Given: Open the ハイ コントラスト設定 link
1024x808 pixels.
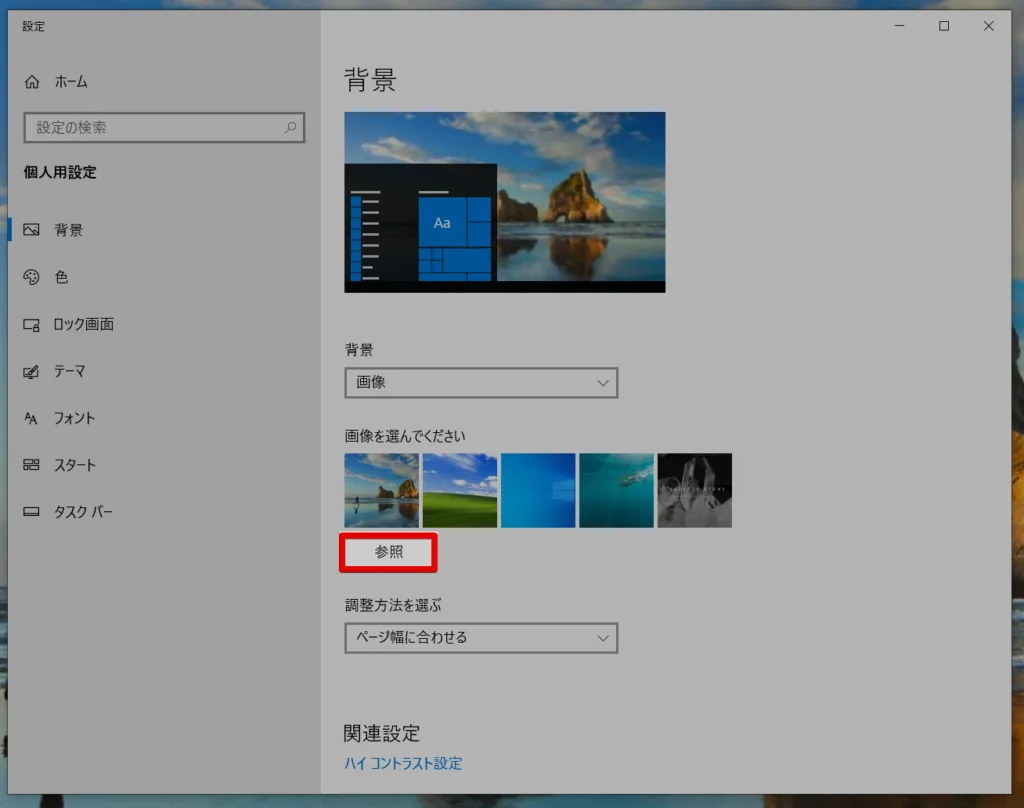Looking at the screenshot, I should (403, 763).
